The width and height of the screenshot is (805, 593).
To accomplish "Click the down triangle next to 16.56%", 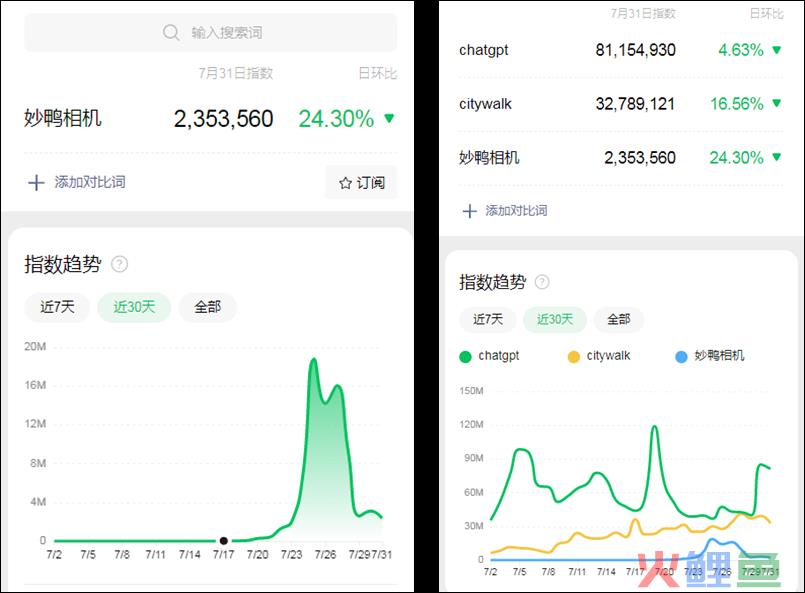I will (x=777, y=103).
